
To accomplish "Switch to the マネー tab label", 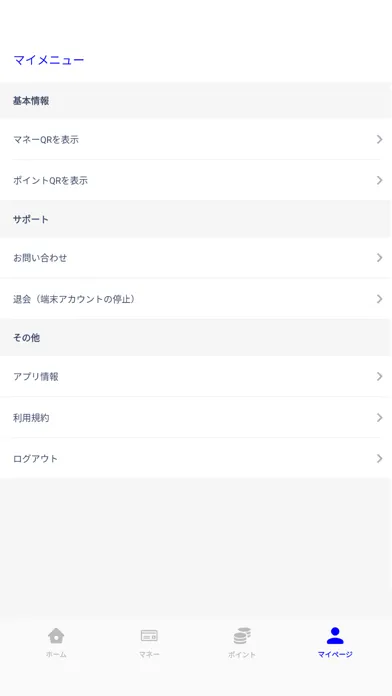I will [x=149, y=654].
